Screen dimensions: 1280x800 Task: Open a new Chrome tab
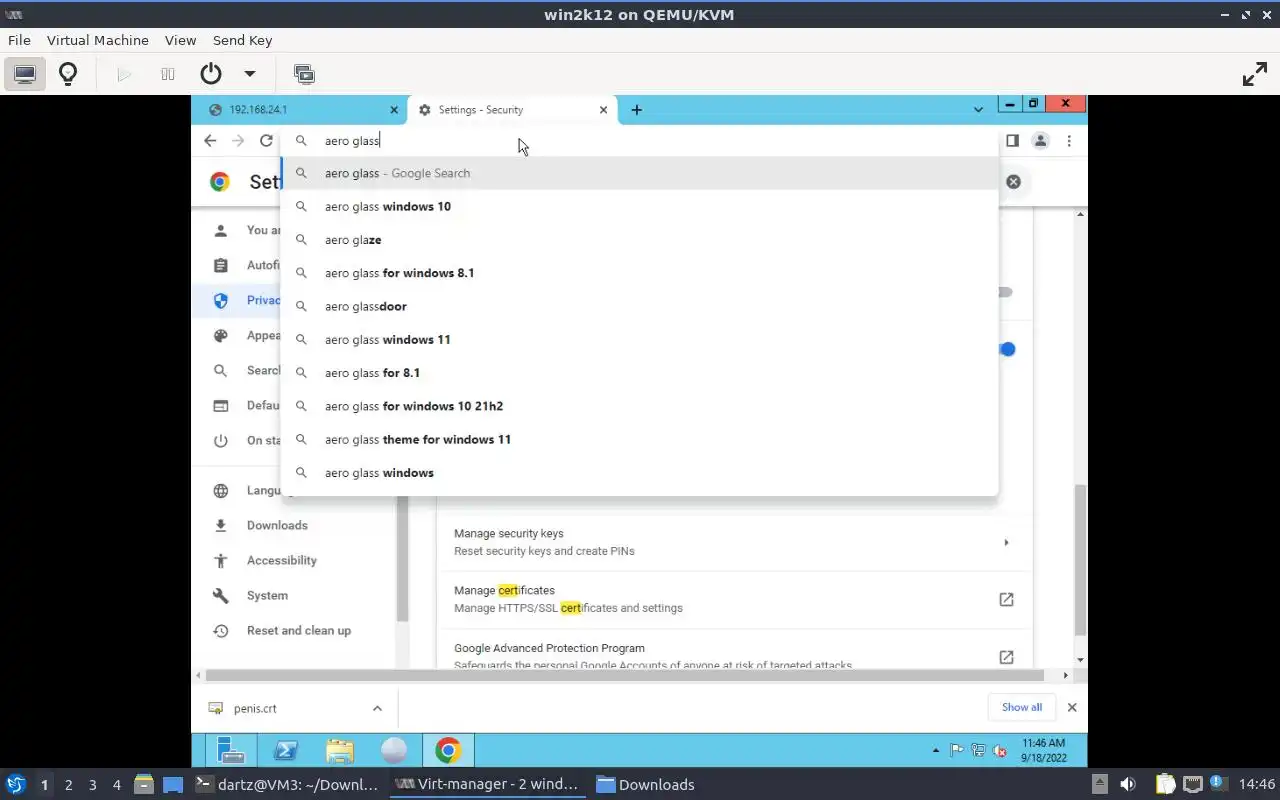637,110
